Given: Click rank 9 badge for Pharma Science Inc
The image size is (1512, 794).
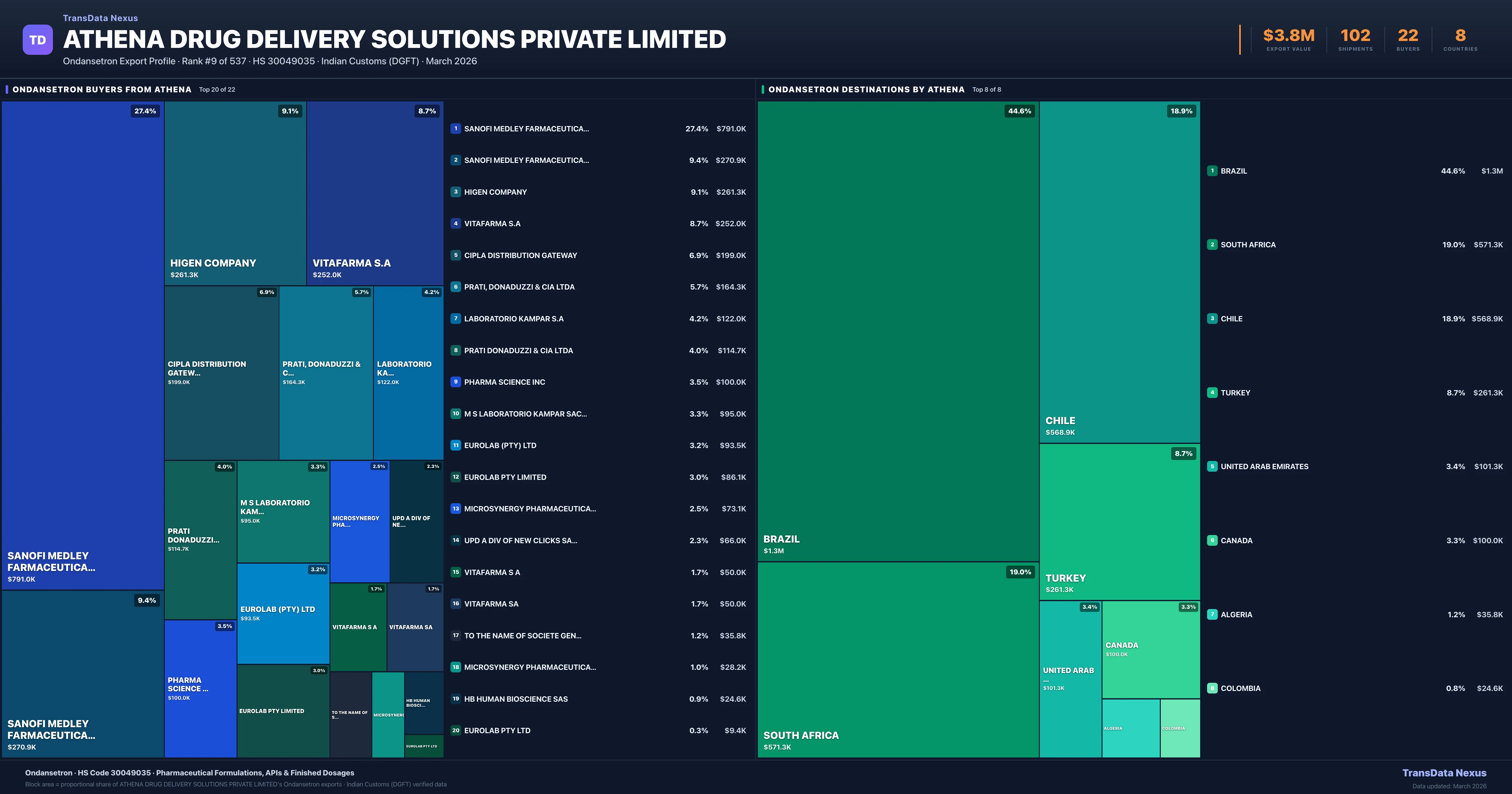Looking at the screenshot, I should click(455, 382).
